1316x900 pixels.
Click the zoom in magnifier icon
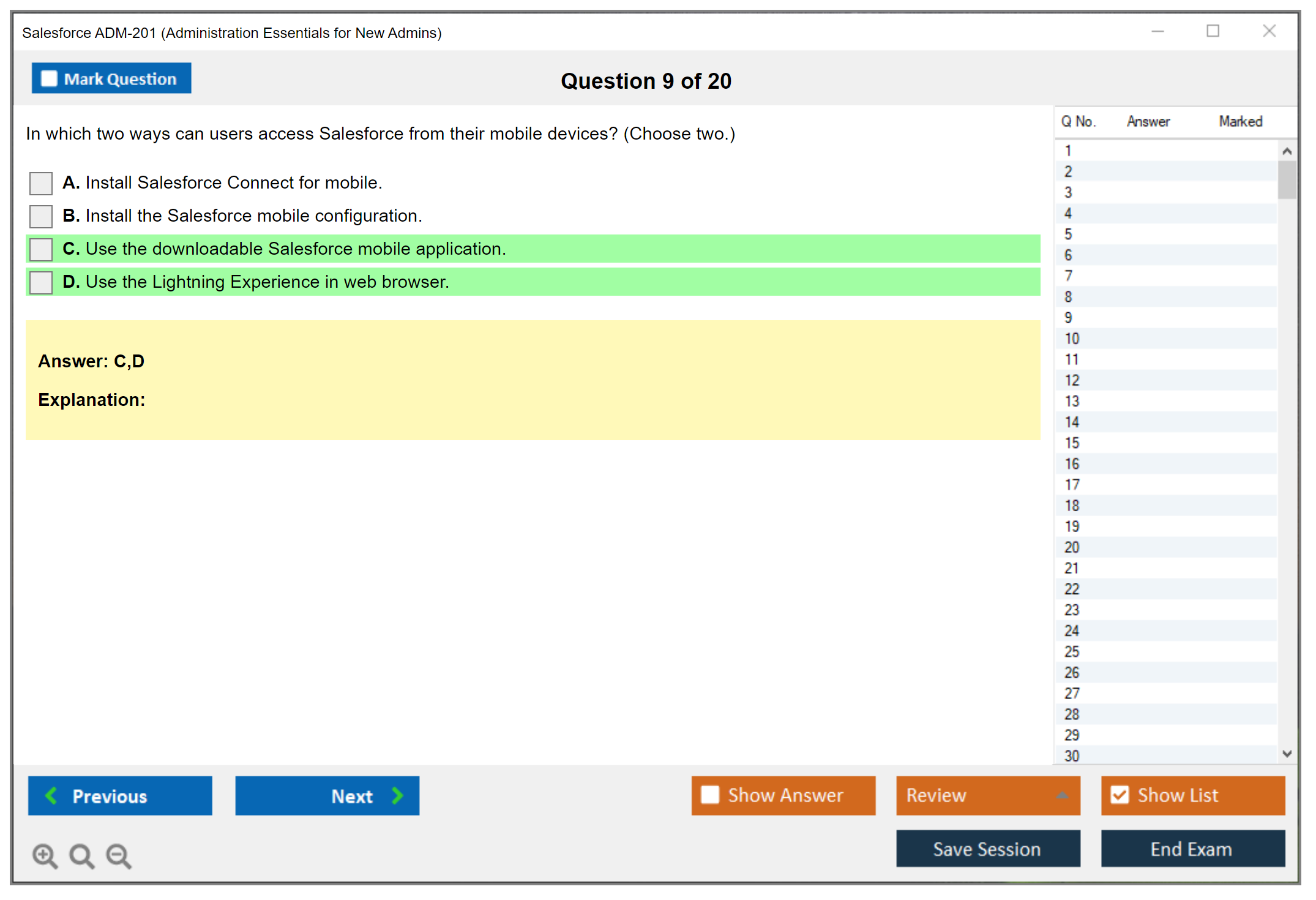tap(44, 855)
